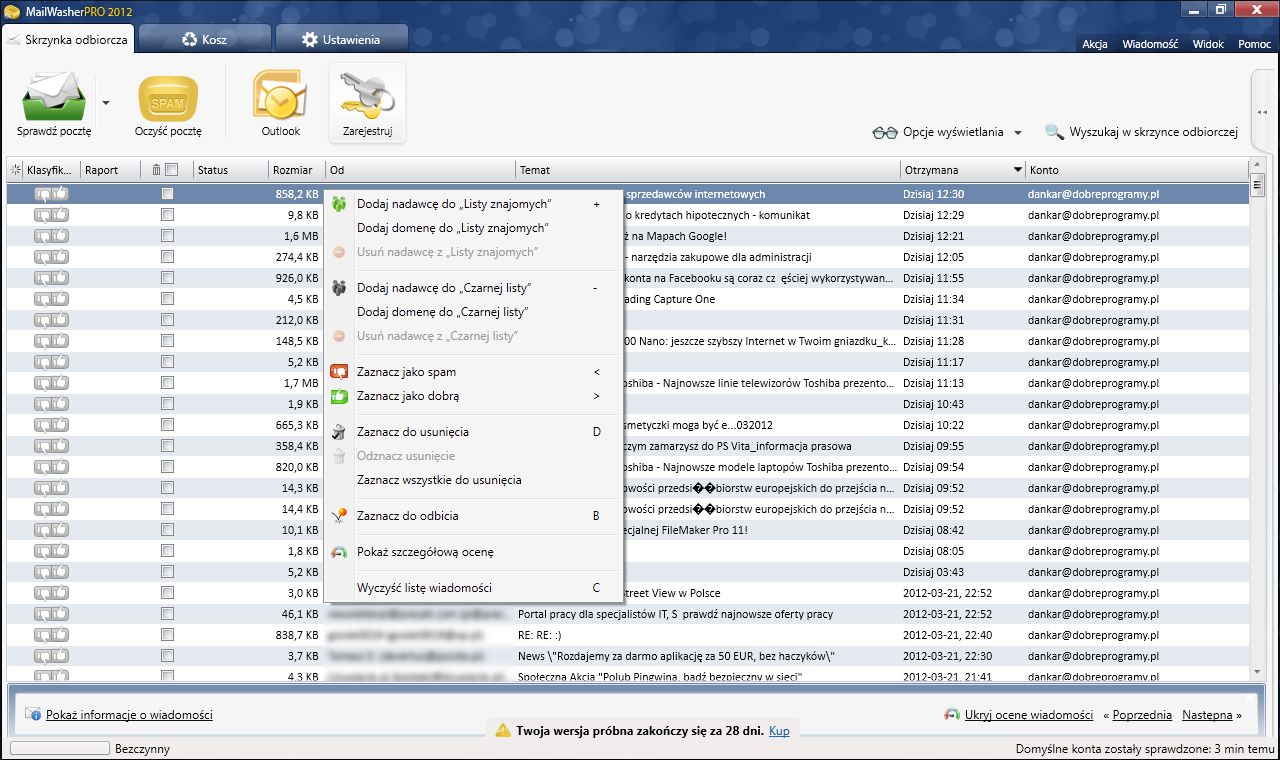The image size is (1280, 760).
Task: Select Pokaż szczegółową ocenę in context menu
Action: pos(473,552)
